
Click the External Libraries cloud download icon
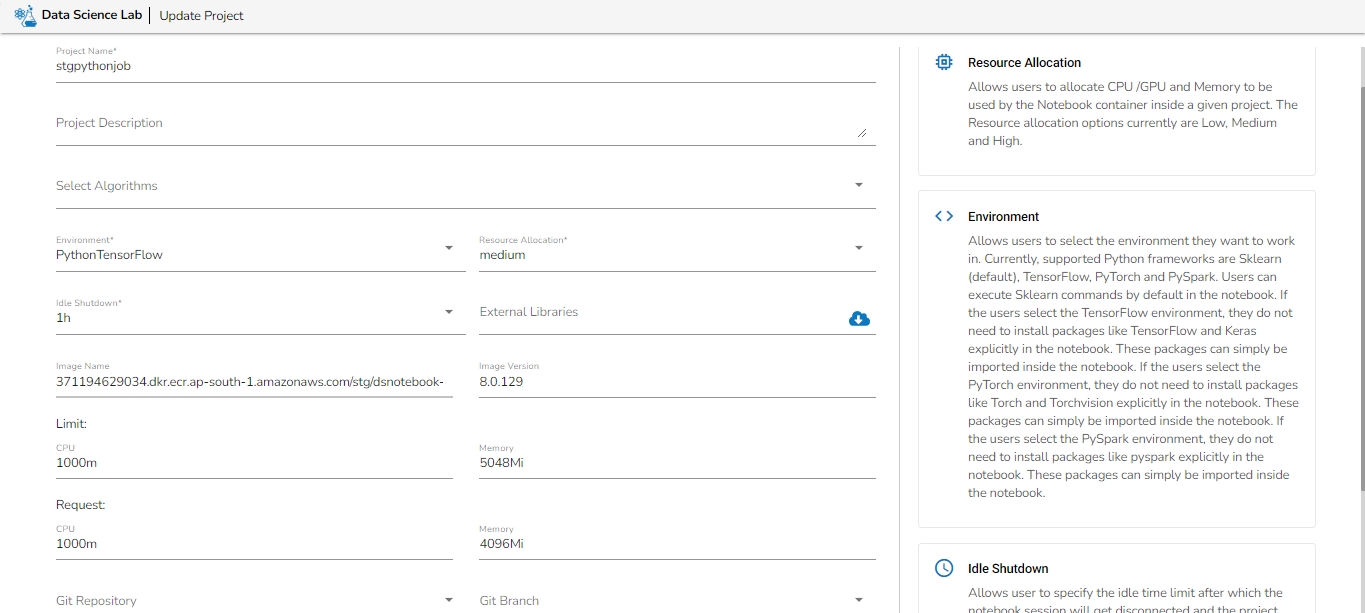(859, 318)
